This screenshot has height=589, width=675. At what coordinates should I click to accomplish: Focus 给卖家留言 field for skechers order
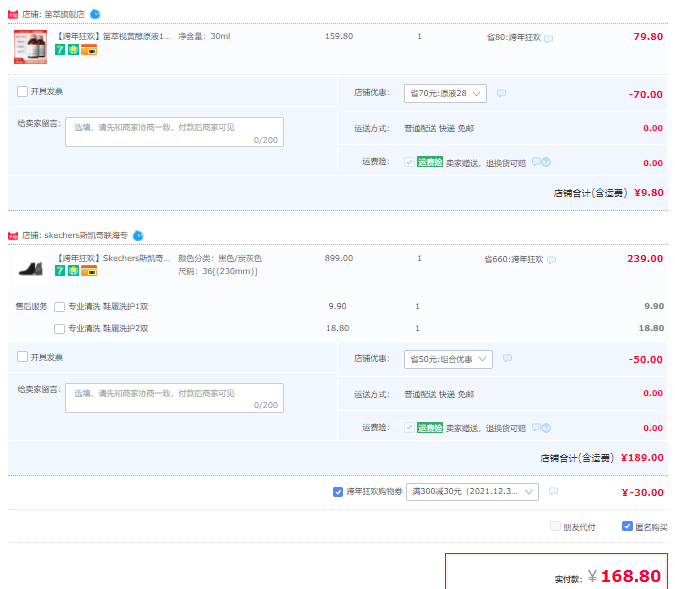tap(174, 398)
